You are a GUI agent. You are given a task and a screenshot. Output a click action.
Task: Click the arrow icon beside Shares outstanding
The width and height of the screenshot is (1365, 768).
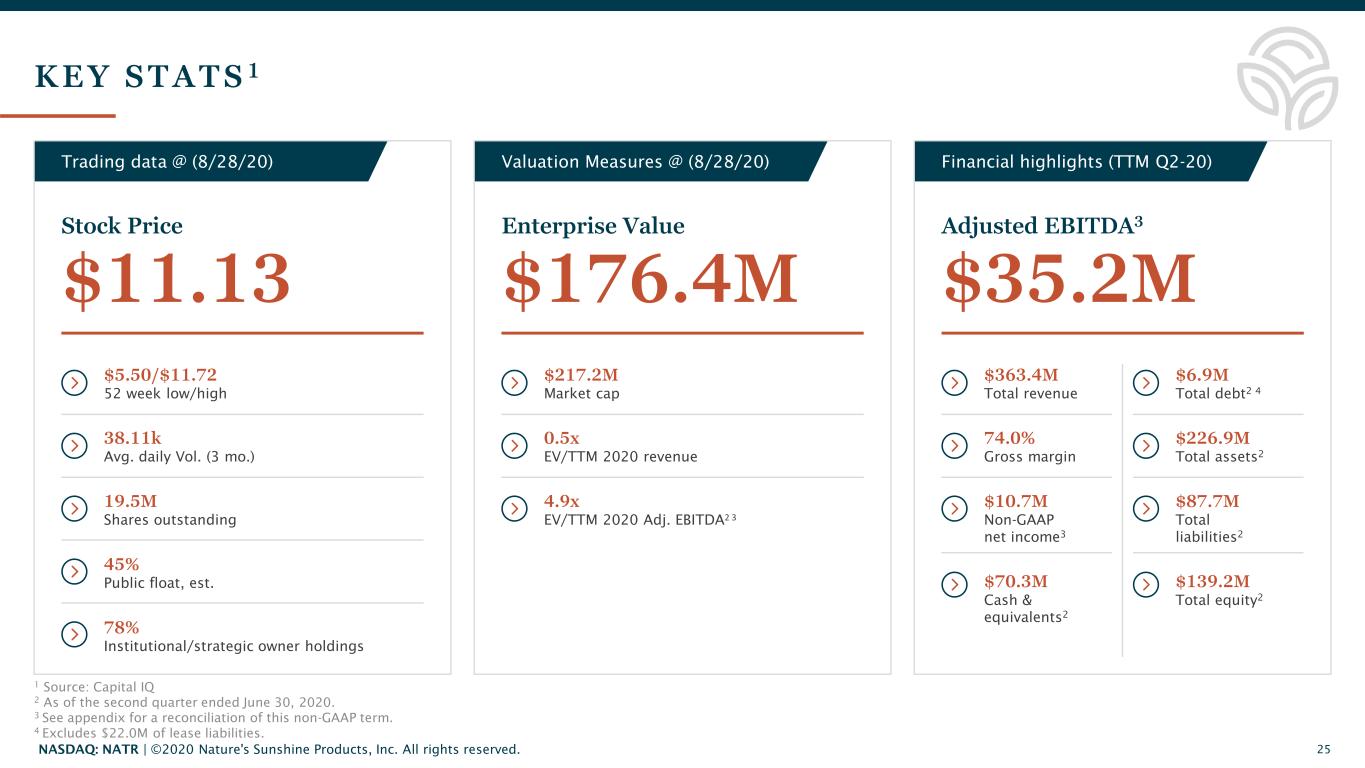(74, 509)
